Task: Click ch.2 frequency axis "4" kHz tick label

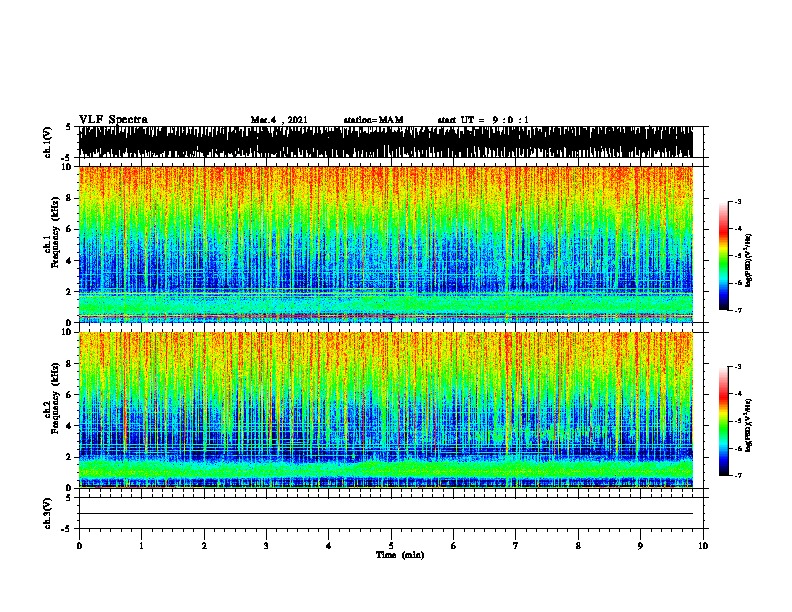Action: pos(70,426)
